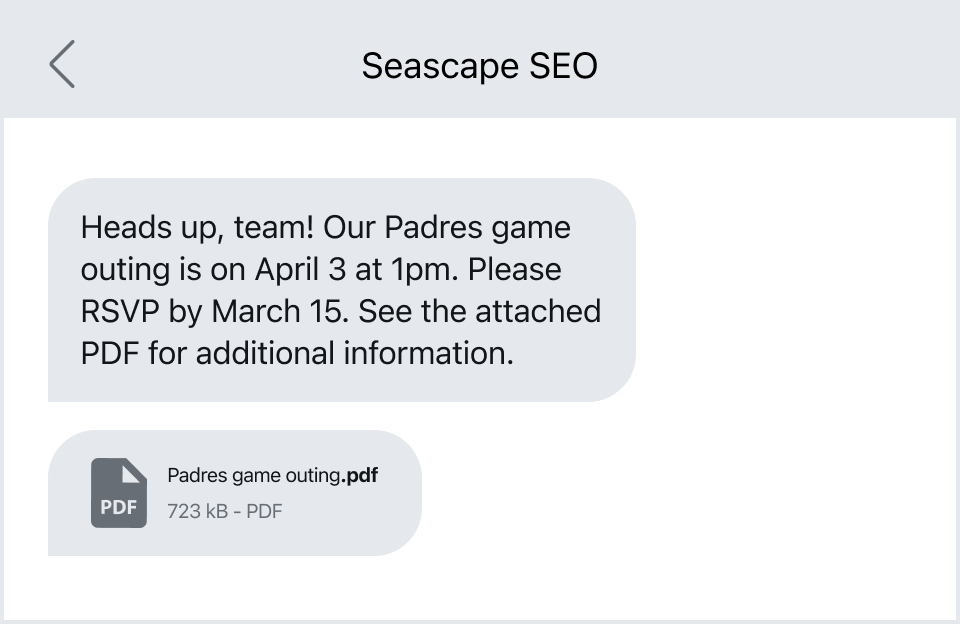Click the bold .pdf file extension
The width and height of the screenshot is (960, 624).
point(361,475)
